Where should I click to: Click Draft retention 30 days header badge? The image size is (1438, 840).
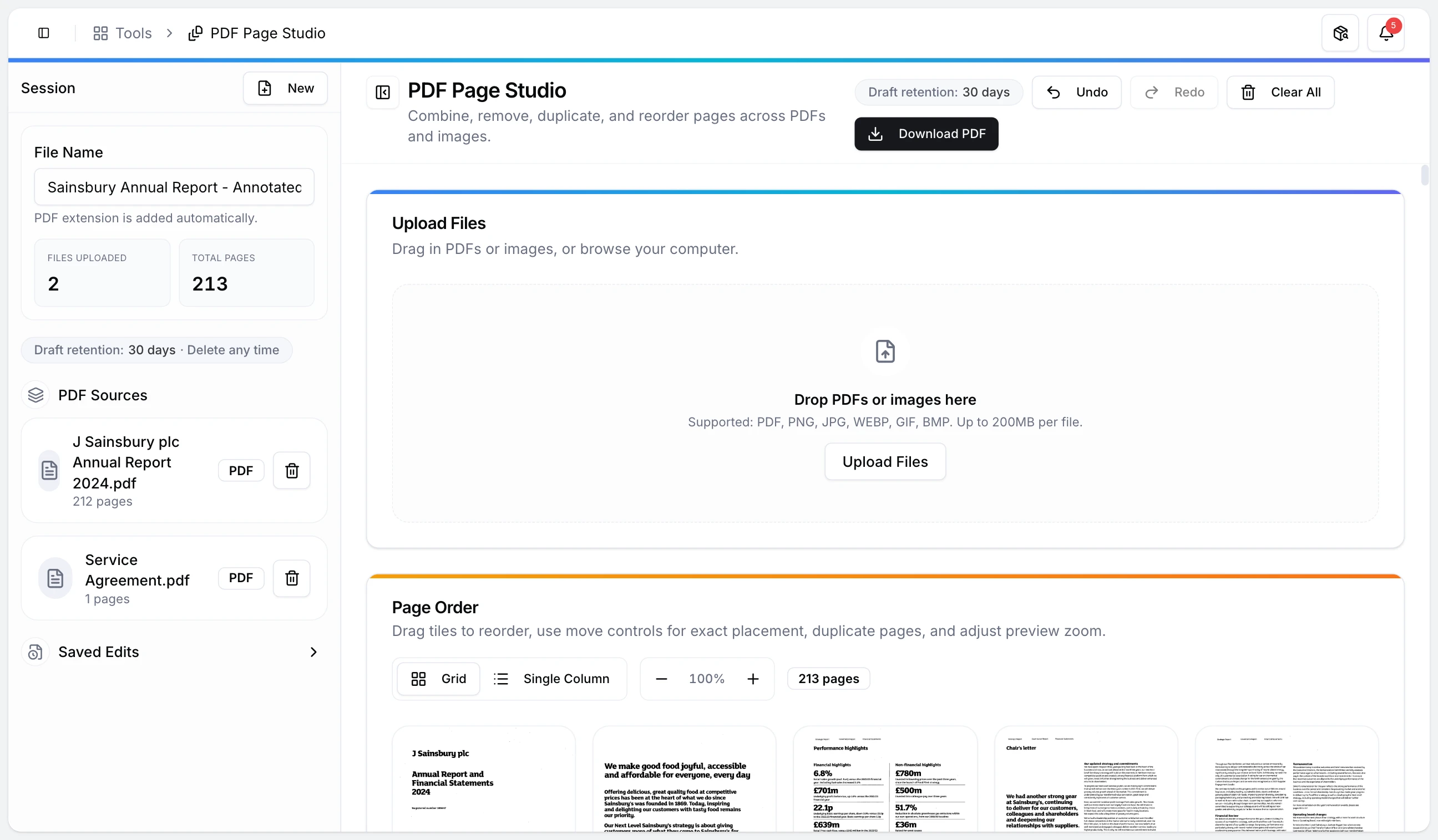tap(939, 92)
